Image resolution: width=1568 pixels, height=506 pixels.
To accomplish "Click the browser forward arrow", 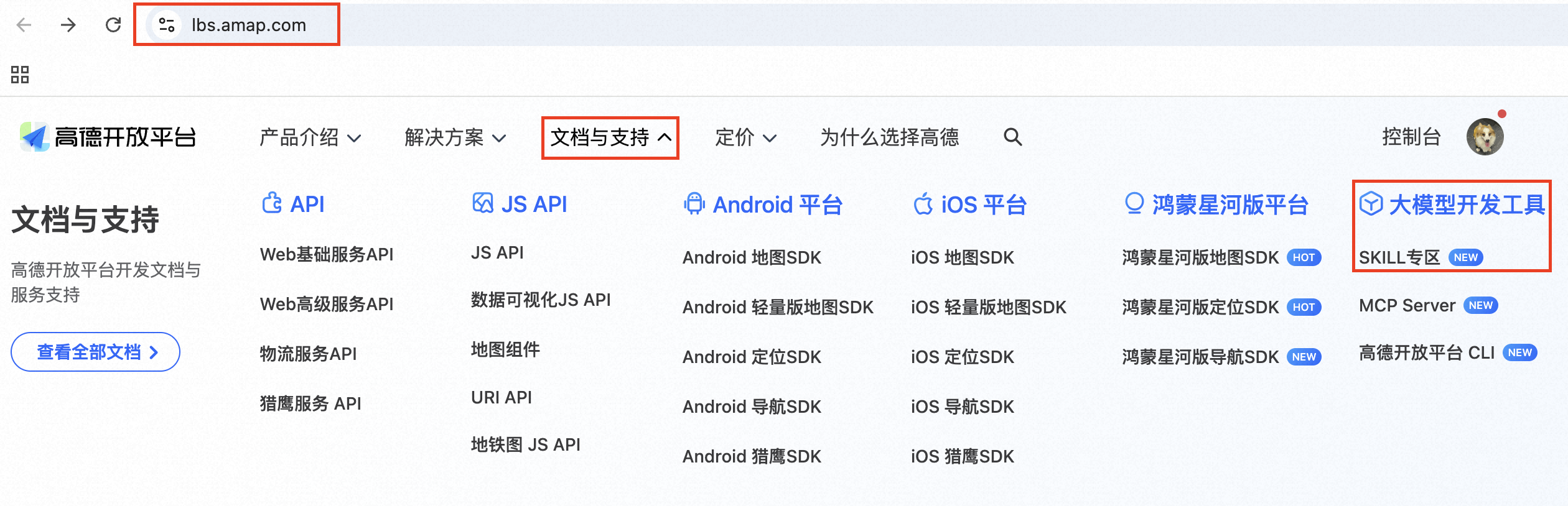I will [x=68, y=25].
